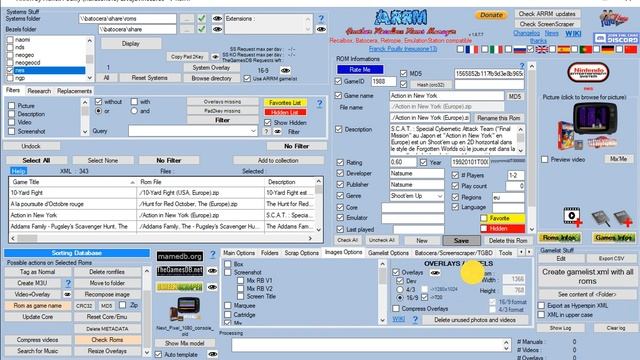Select the 'and' radio button

click(x=134, y=111)
